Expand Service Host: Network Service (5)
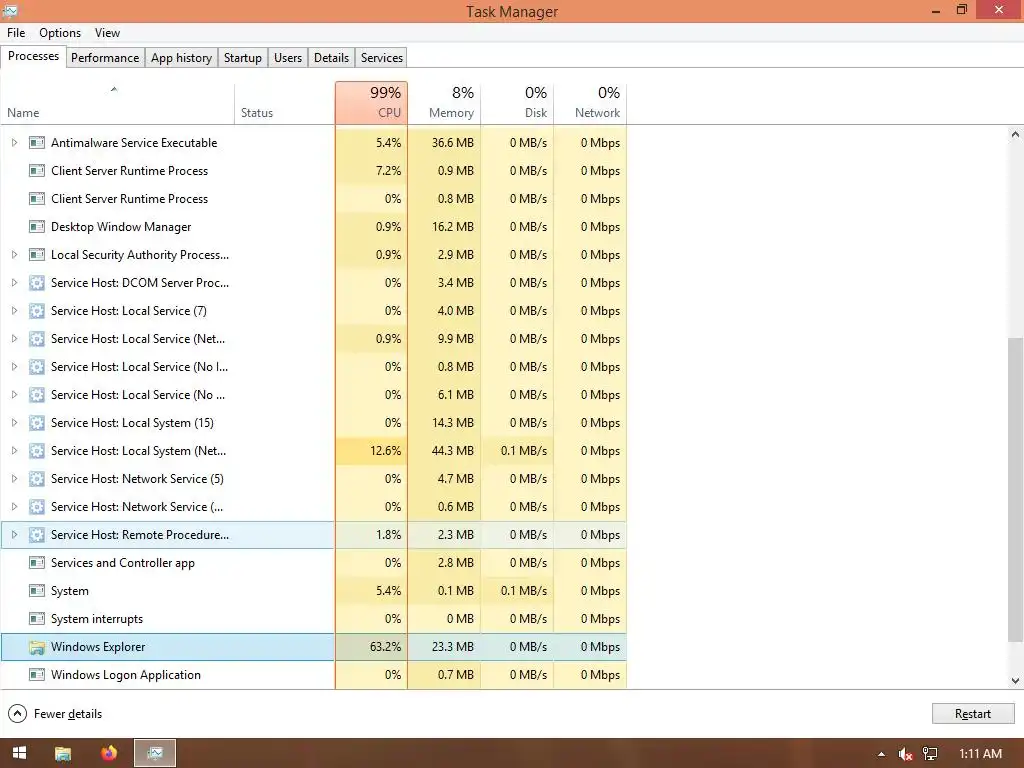 [x=14, y=479]
